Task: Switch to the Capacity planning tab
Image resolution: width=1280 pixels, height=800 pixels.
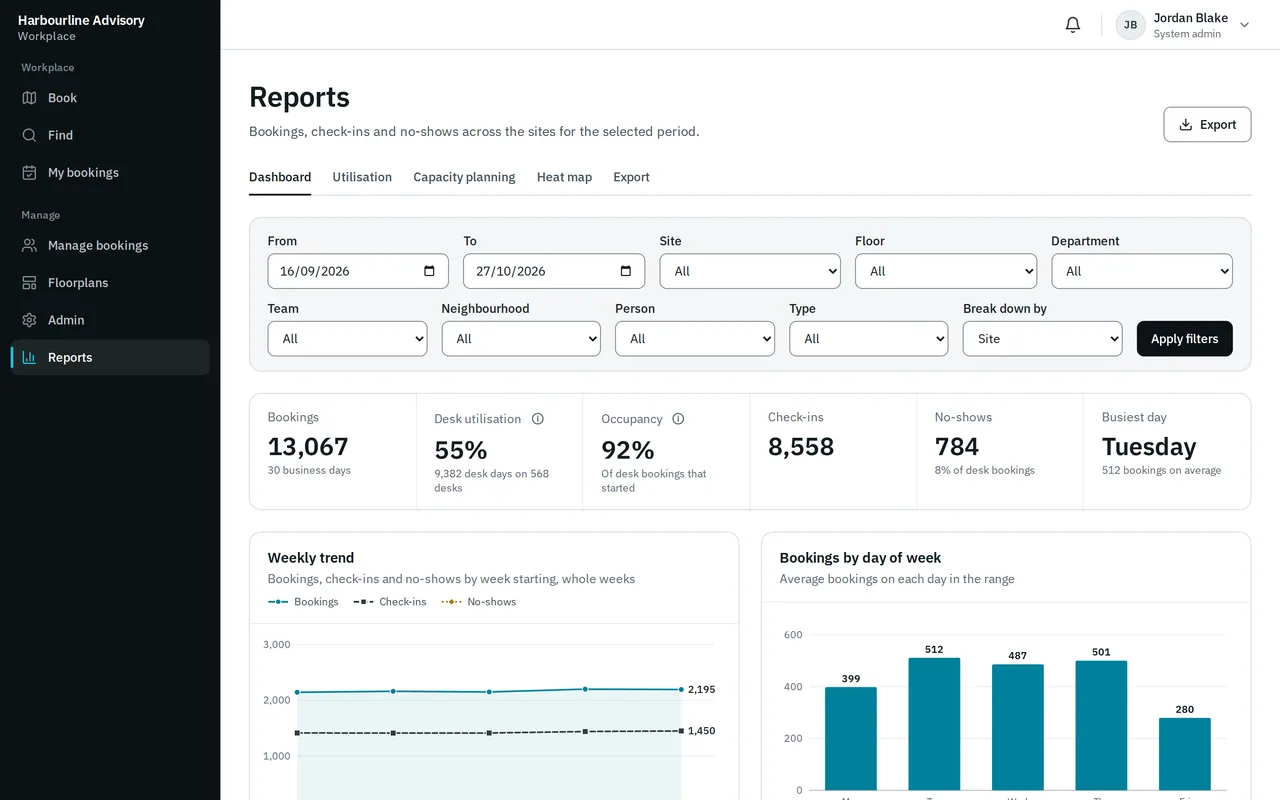Action: [464, 177]
